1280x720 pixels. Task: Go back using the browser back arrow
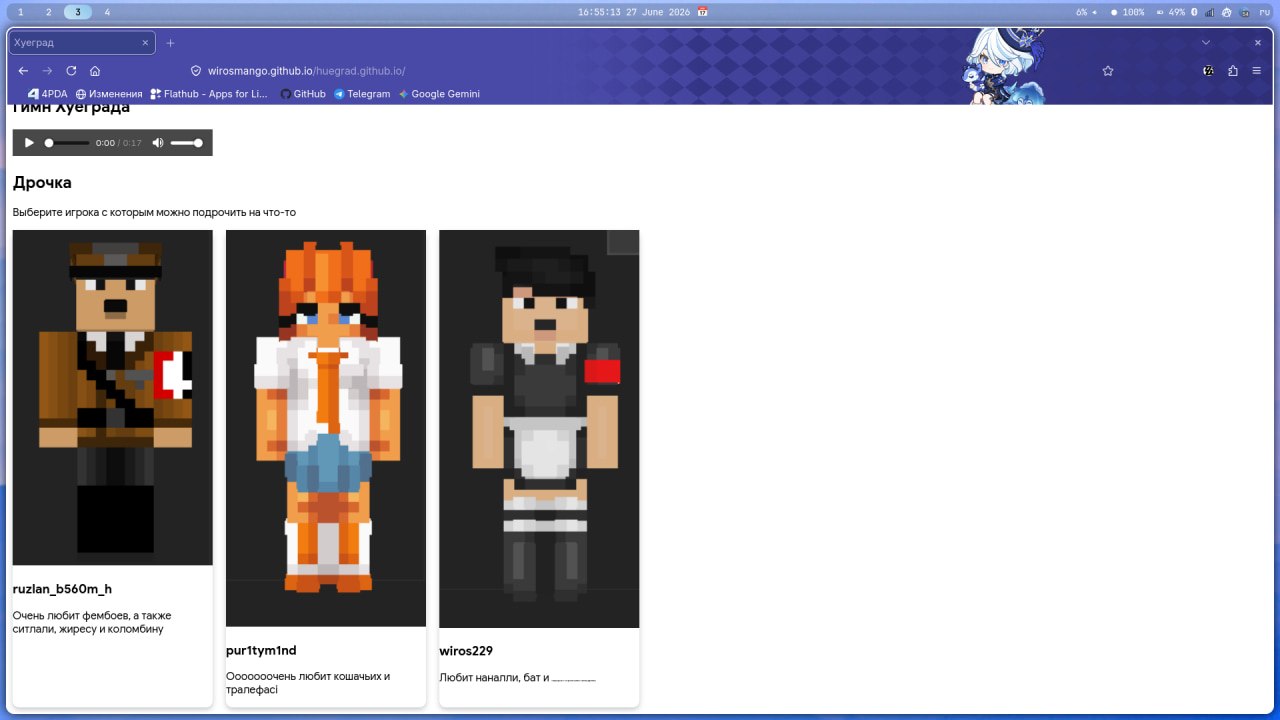[23, 71]
